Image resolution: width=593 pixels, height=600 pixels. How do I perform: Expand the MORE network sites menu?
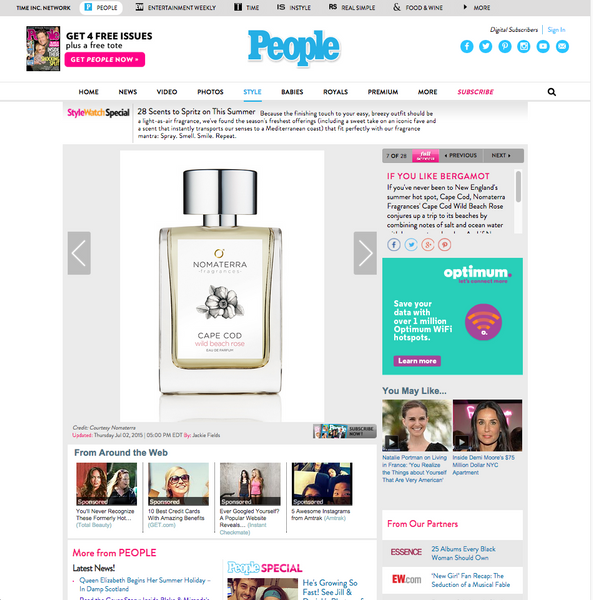[476, 7]
